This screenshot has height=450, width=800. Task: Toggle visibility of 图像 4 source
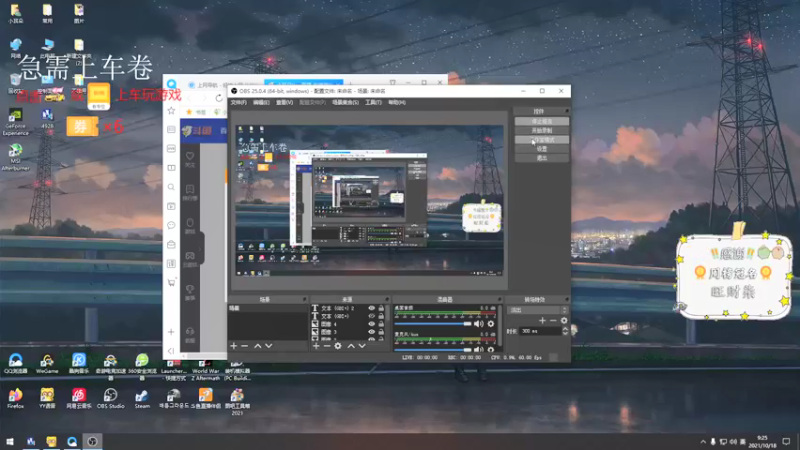tap(371, 324)
